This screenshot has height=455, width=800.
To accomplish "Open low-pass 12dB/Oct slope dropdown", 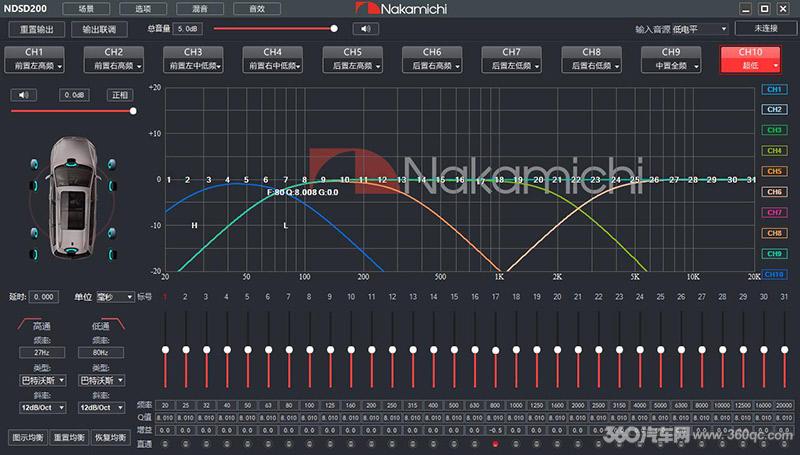I will 101,408.
